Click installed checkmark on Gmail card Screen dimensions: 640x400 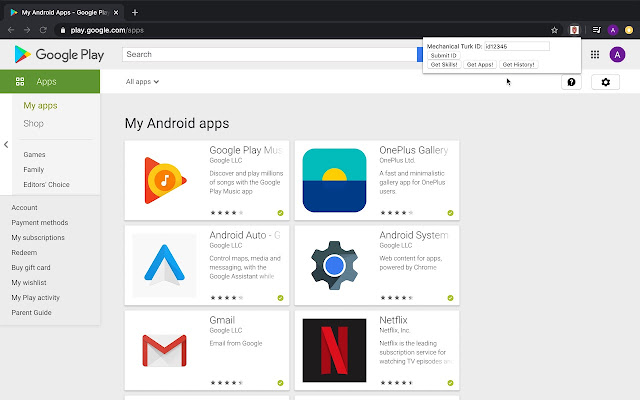point(280,383)
